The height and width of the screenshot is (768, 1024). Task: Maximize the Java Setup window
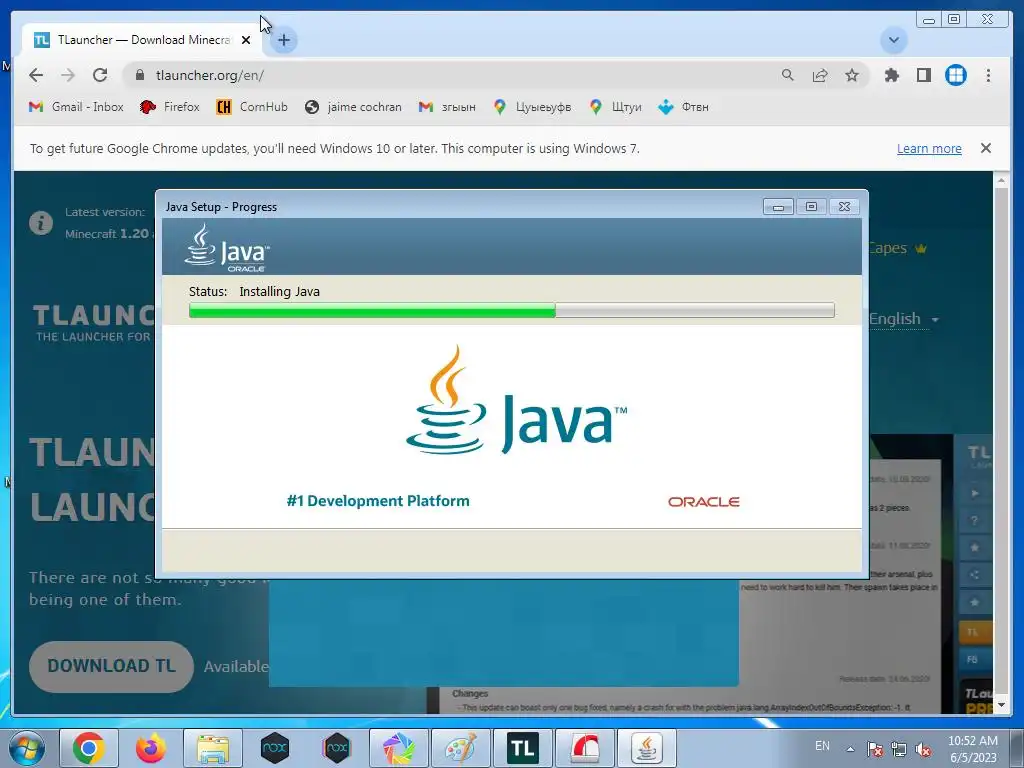(811, 206)
